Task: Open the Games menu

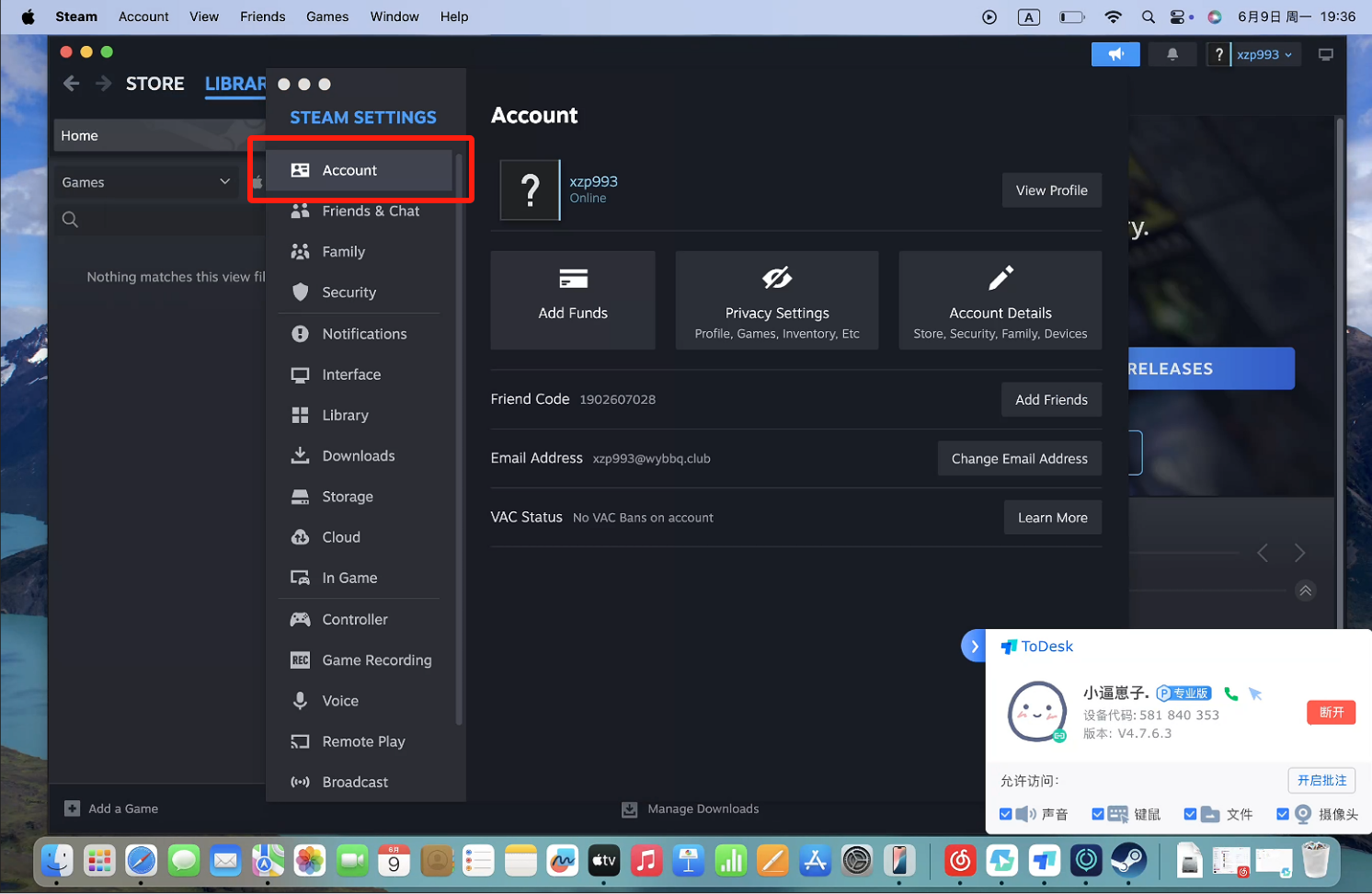Action: 327,17
